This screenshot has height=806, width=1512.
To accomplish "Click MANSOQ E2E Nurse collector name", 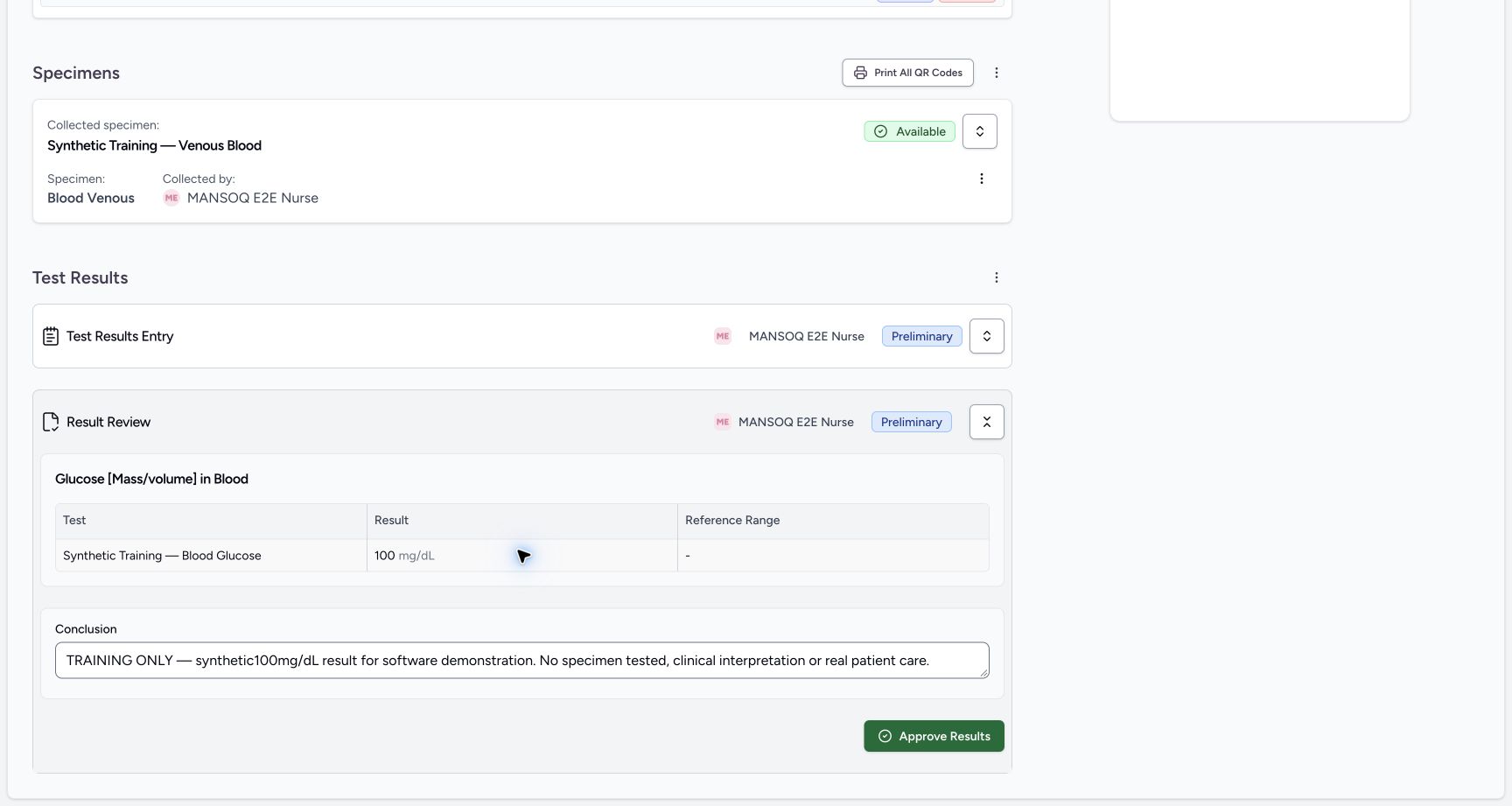I will 253,198.
